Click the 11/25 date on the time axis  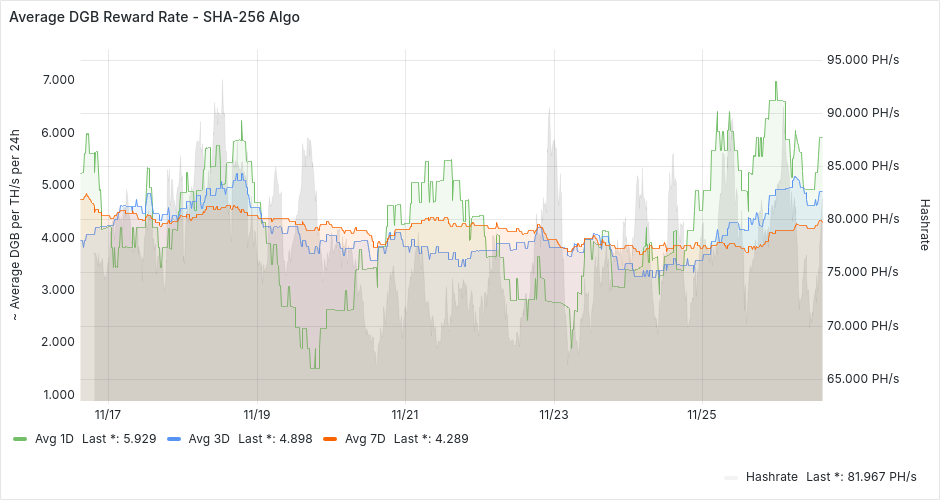(702, 414)
